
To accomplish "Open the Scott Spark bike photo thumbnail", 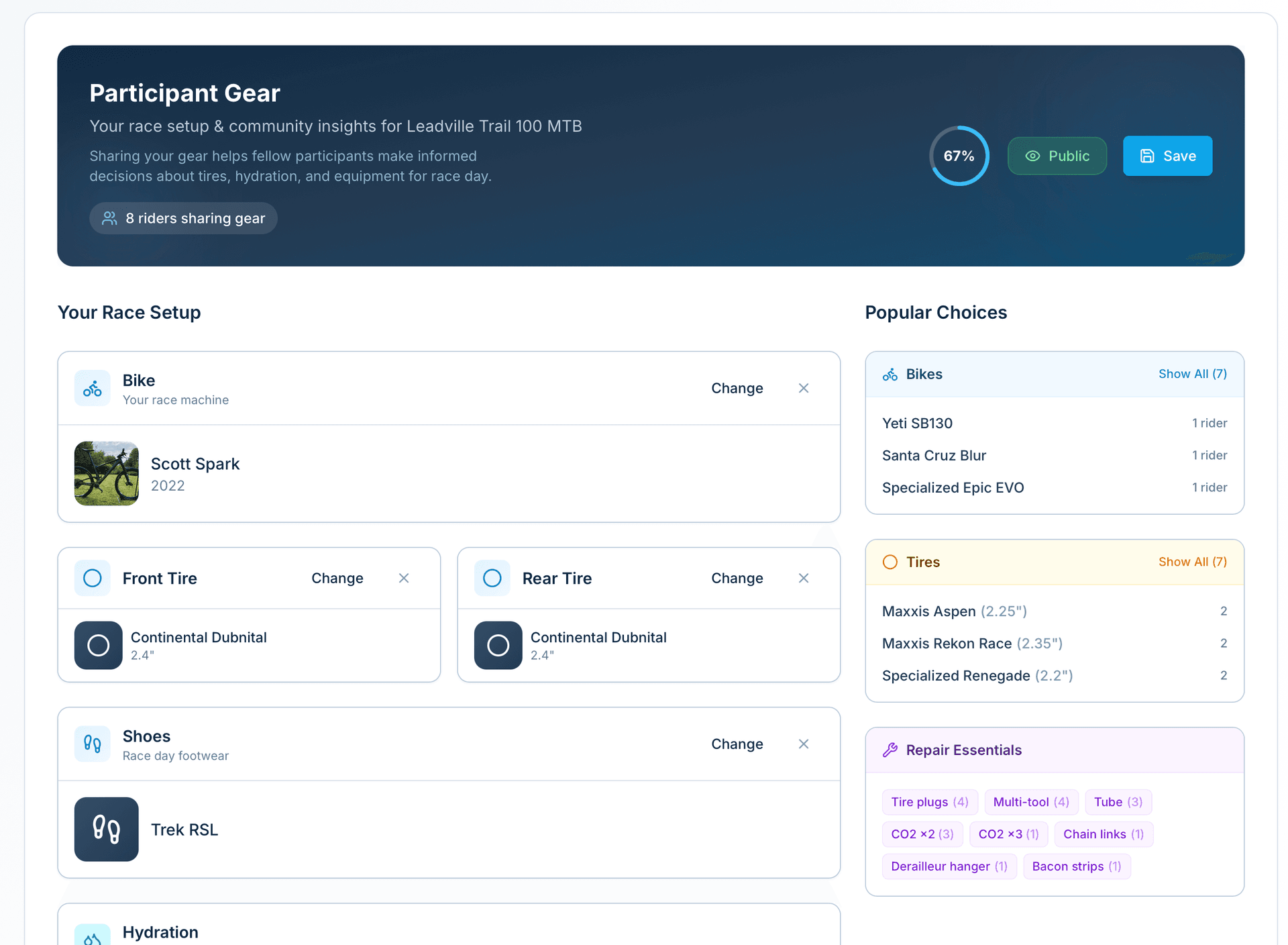I will coord(106,473).
